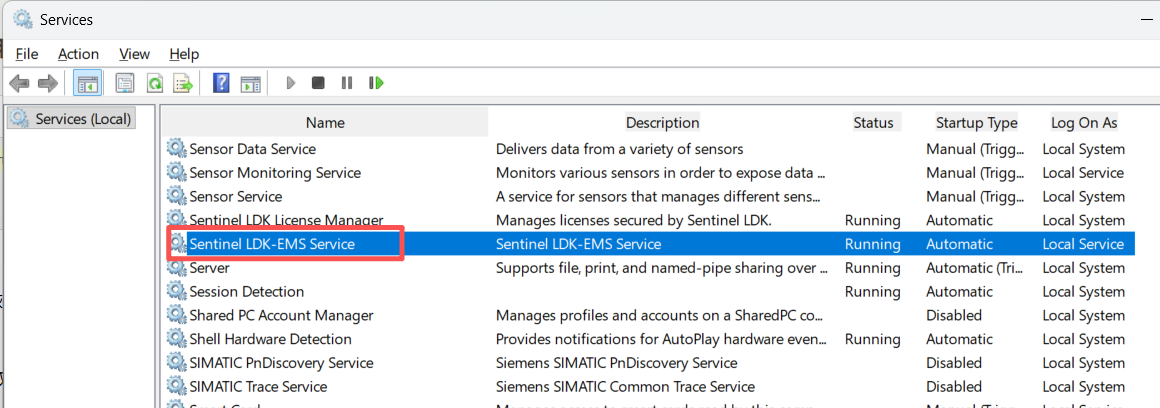Click the gear icon beside SIMATIC Trace Service
1160x408 pixels.
point(177,387)
